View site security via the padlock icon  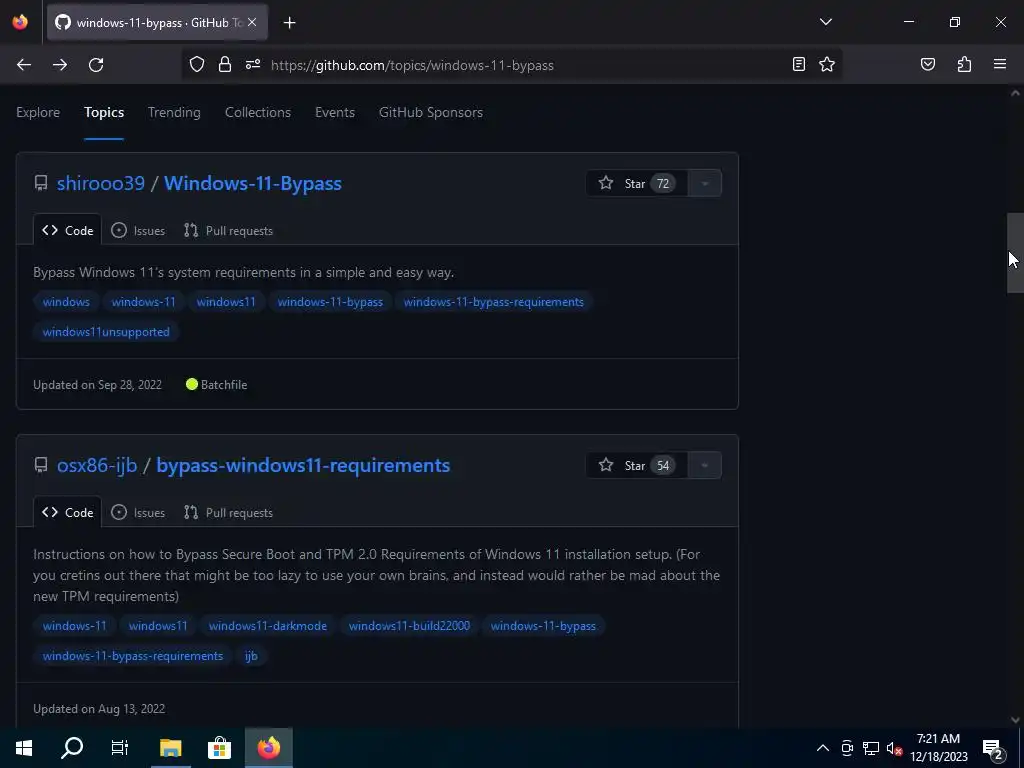click(x=225, y=65)
